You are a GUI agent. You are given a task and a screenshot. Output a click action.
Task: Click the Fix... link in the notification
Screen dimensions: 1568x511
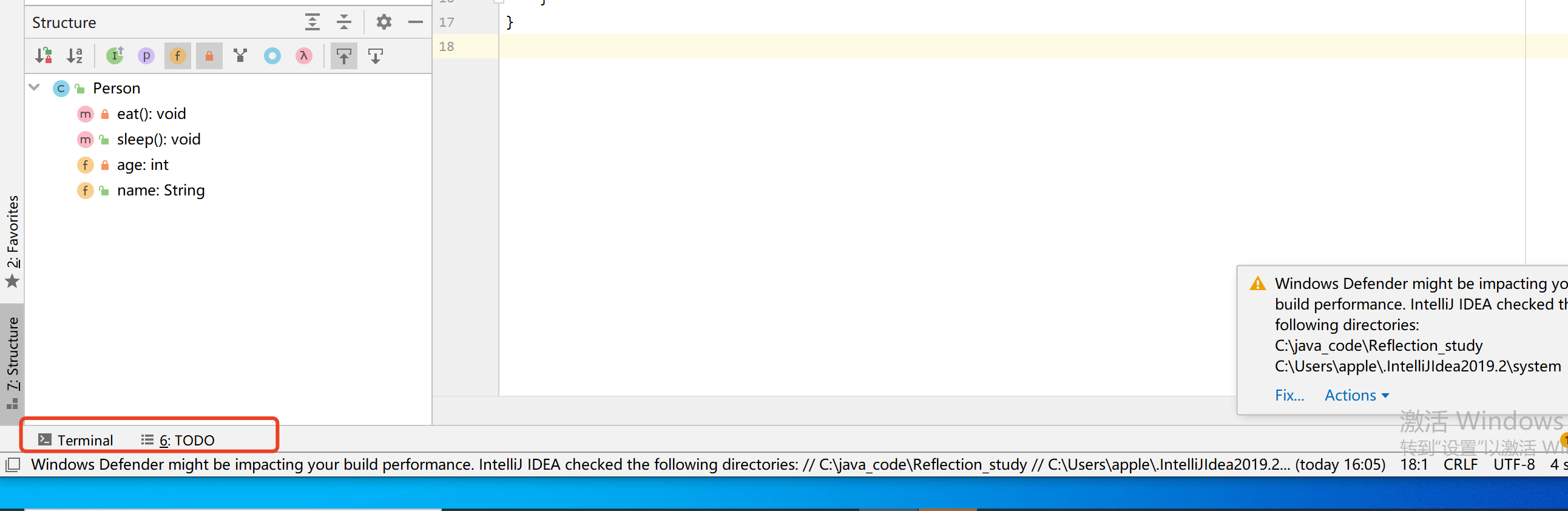(x=1289, y=395)
